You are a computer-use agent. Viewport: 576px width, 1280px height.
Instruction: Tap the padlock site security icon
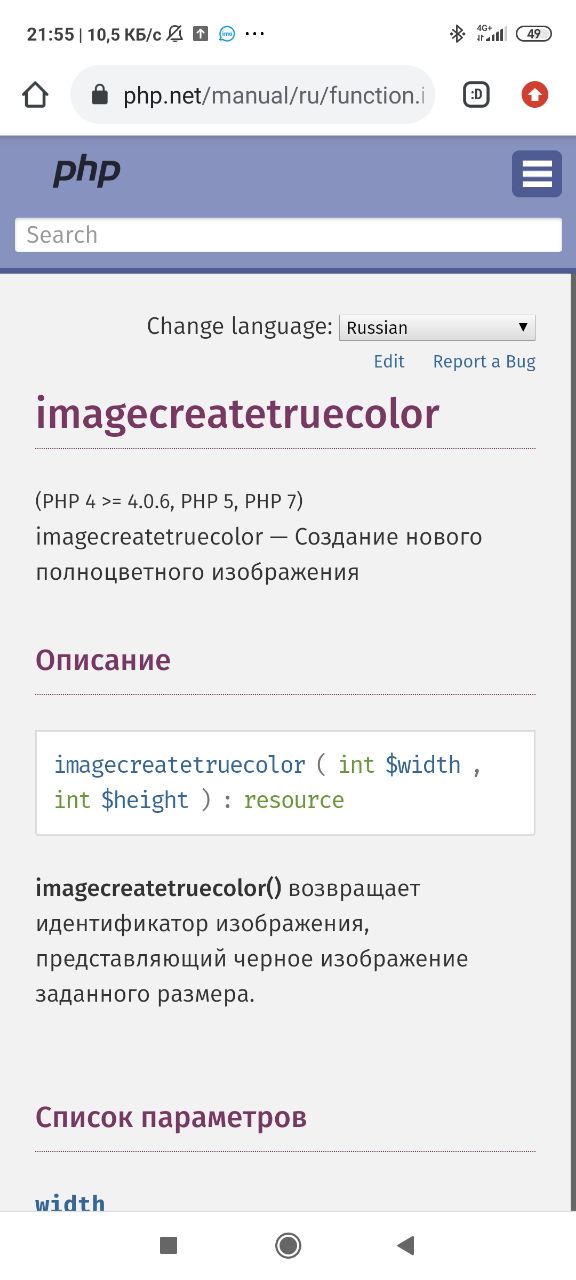click(98, 95)
